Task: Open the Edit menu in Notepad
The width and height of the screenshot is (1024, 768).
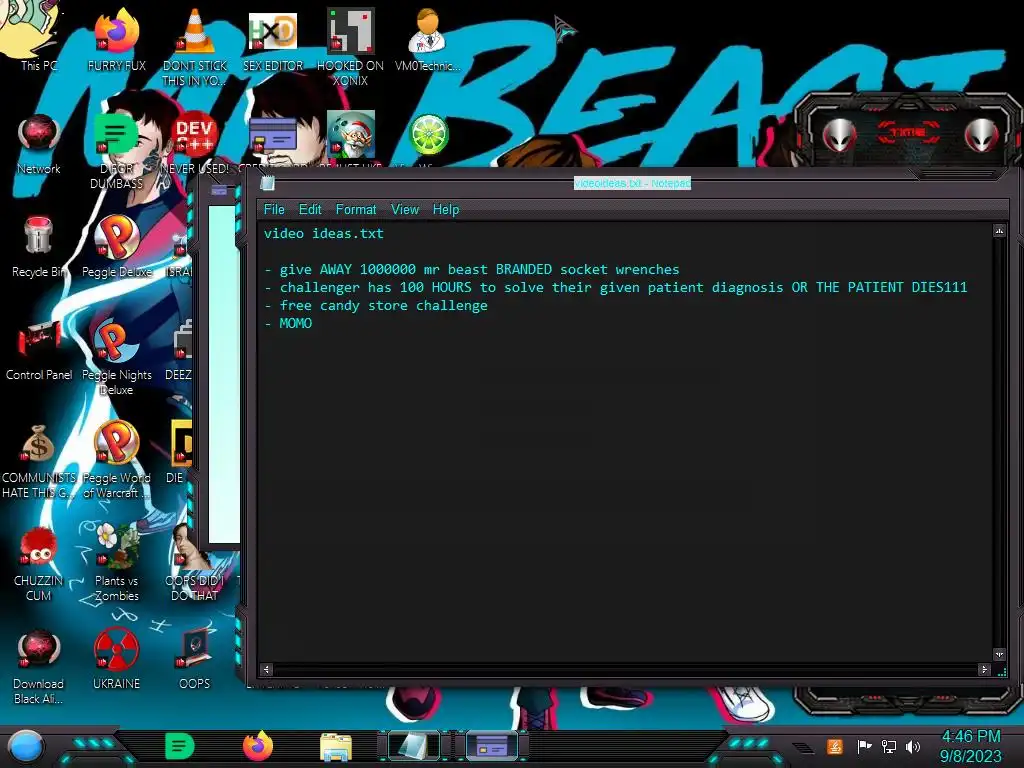Action: point(310,210)
